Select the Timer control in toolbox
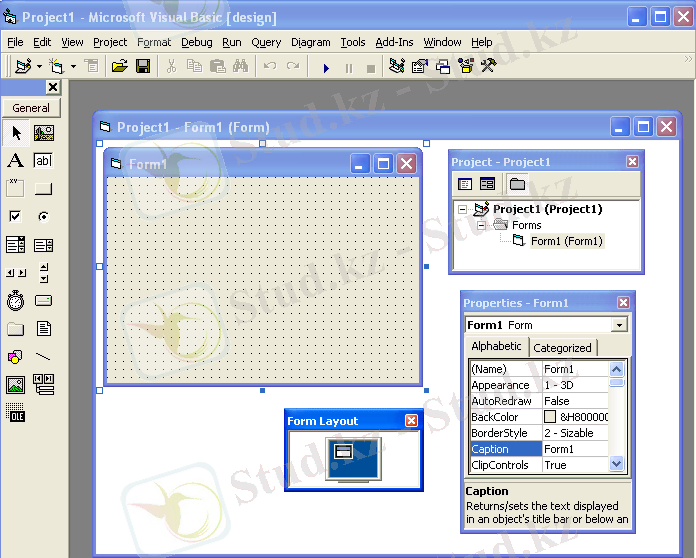This screenshot has width=696, height=558. [x=15, y=301]
